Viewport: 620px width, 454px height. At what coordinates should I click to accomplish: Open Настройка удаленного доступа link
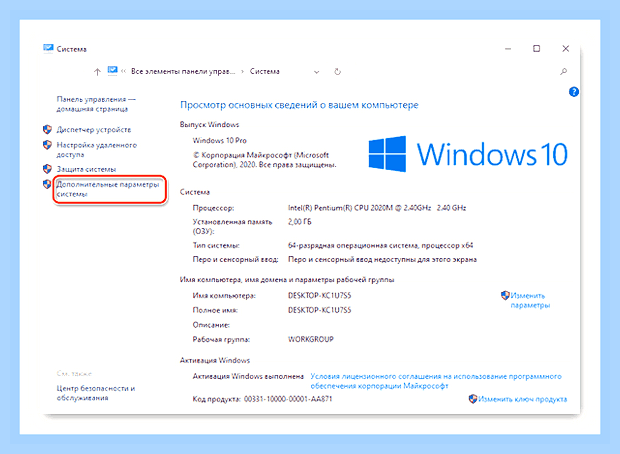96,149
